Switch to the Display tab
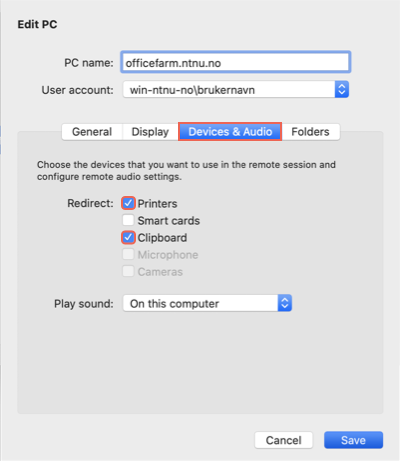The height and width of the screenshot is (461, 400). [x=150, y=132]
